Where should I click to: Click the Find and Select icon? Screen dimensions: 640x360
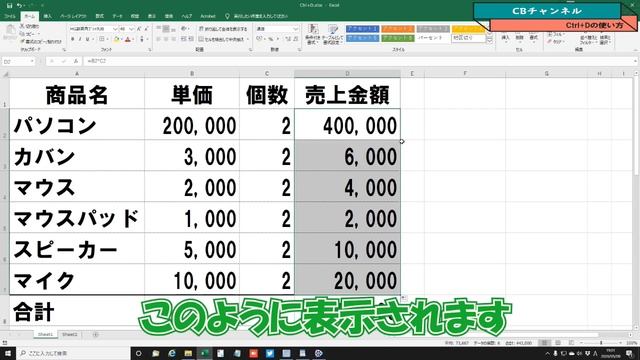tap(605, 37)
